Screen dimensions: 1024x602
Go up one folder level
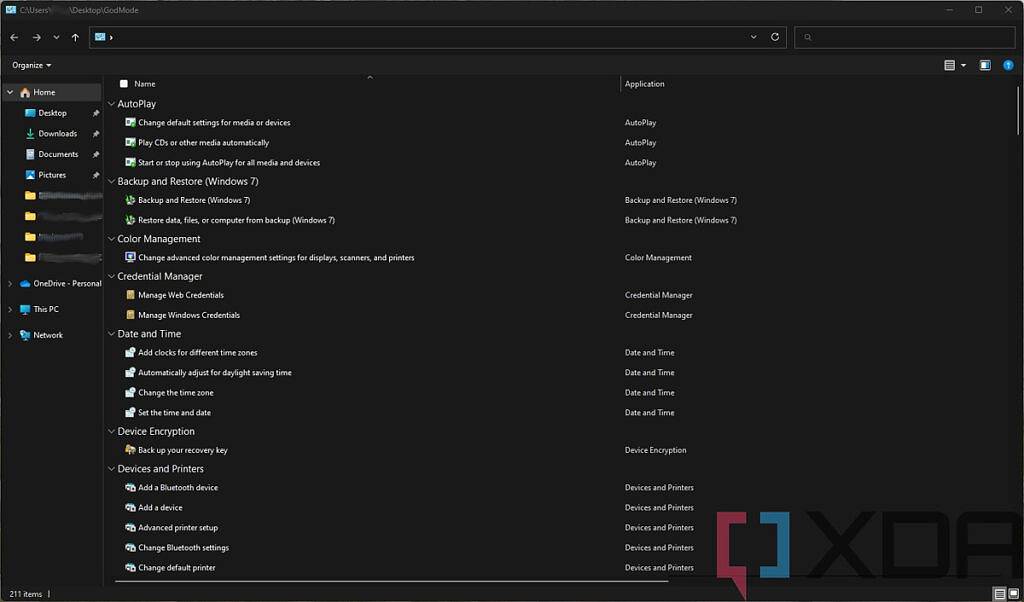tap(75, 37)
